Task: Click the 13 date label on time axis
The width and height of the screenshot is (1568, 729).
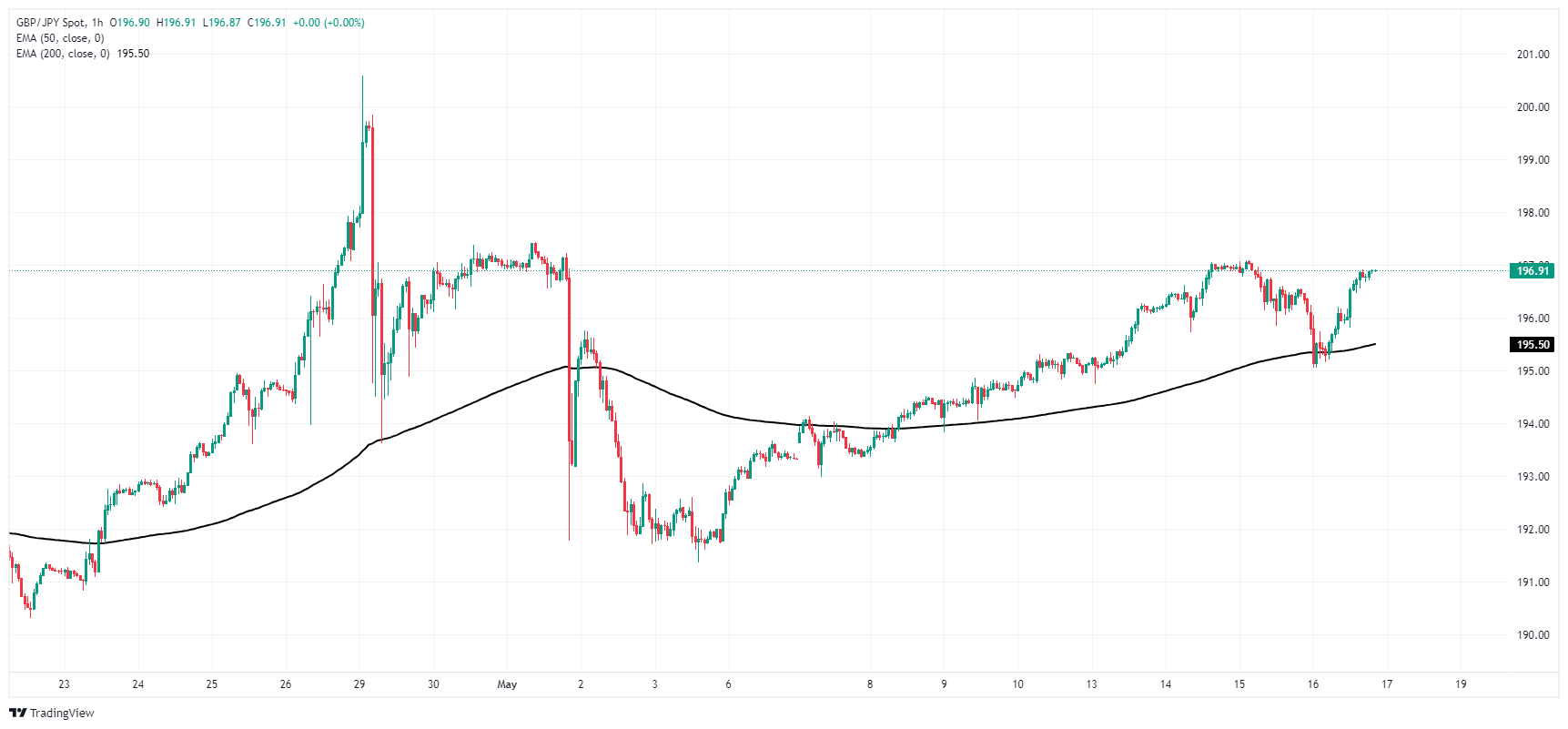Action: click(1091, 684)
